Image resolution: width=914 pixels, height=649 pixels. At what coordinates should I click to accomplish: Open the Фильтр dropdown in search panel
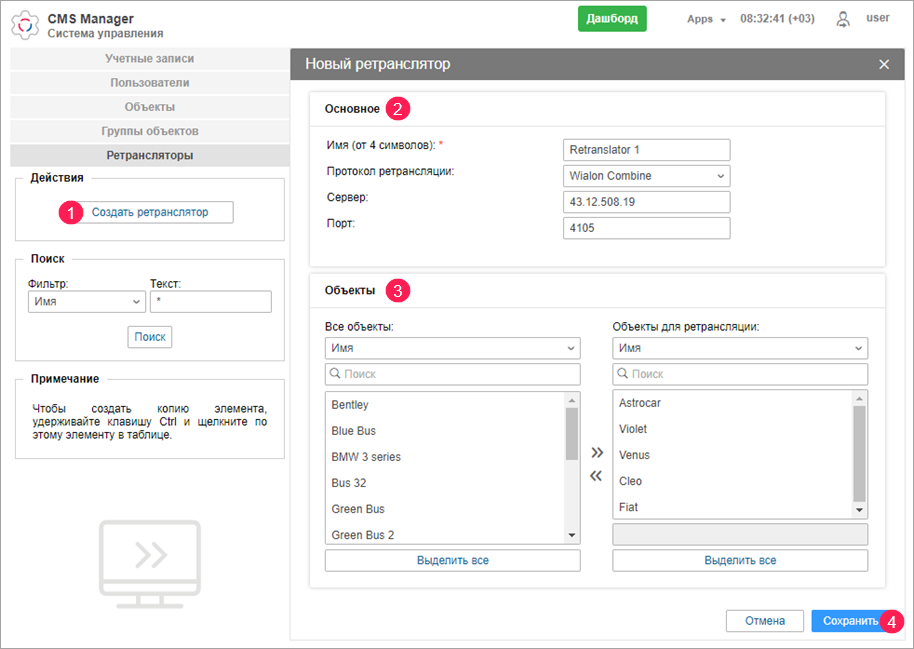tap(87, 301)
